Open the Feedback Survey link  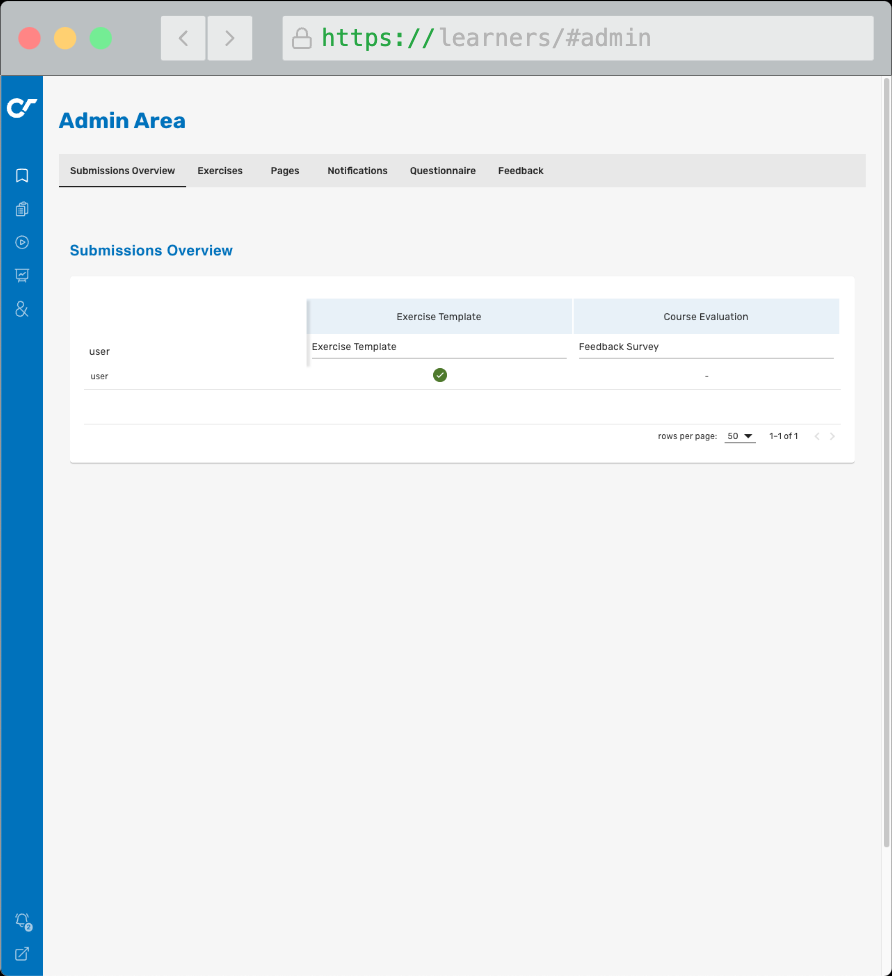[617, 346]
